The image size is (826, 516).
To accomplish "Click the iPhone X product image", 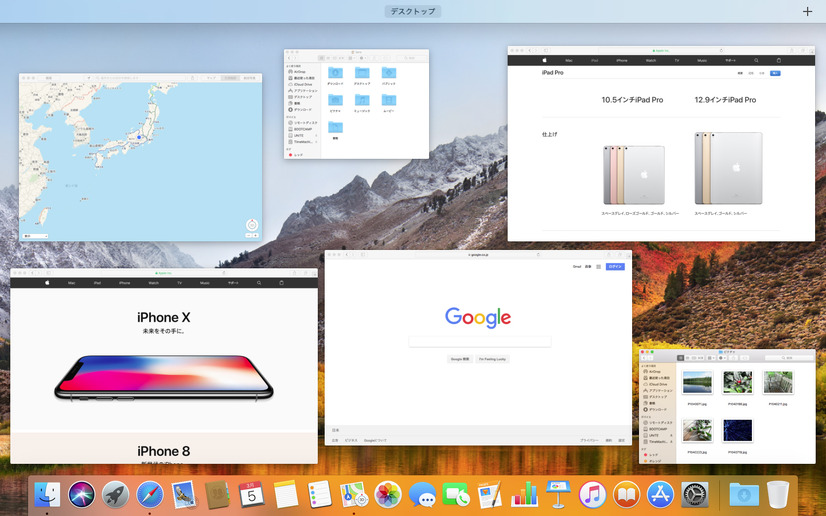I will (x=164, y=378).
